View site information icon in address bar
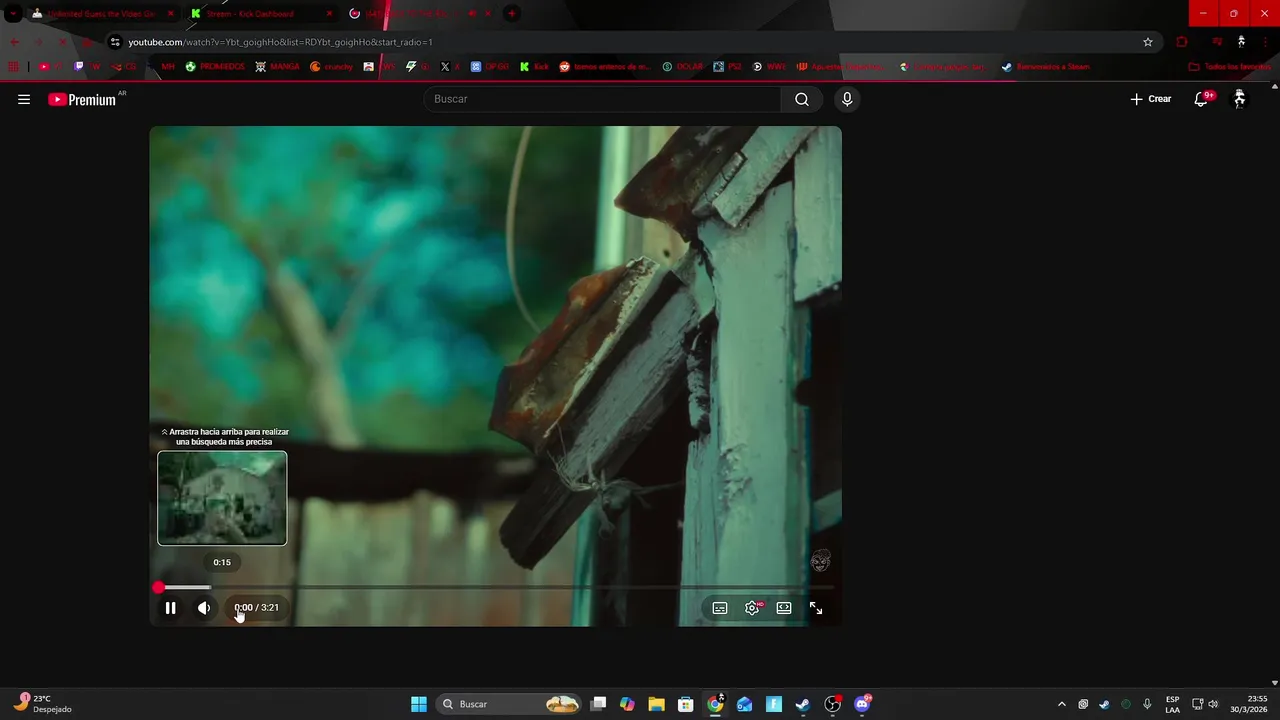Screen dimensions: 1280x720 115,42
